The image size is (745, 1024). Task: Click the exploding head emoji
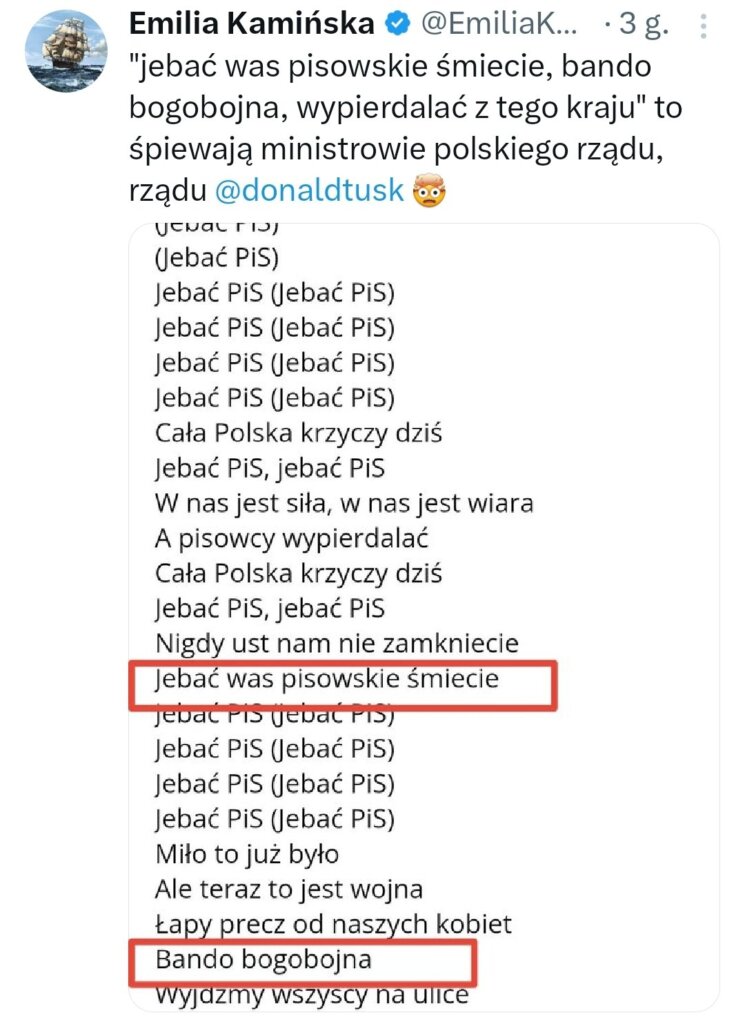tap(427, 189)
